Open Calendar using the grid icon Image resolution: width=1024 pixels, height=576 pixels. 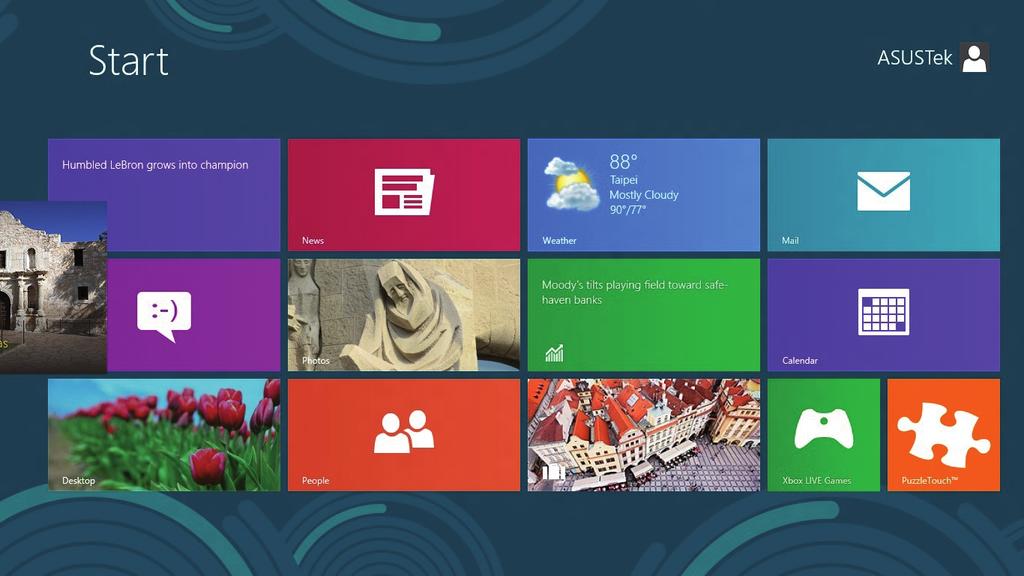pos(883,312)
